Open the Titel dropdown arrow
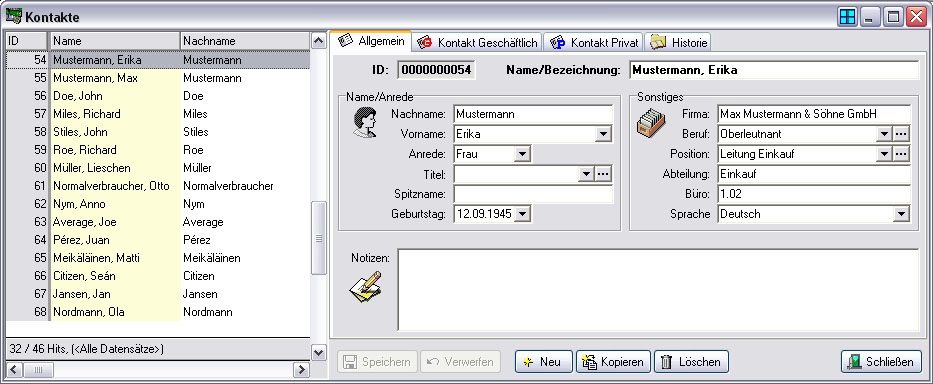The image size is (933, 384). [586, 174]
